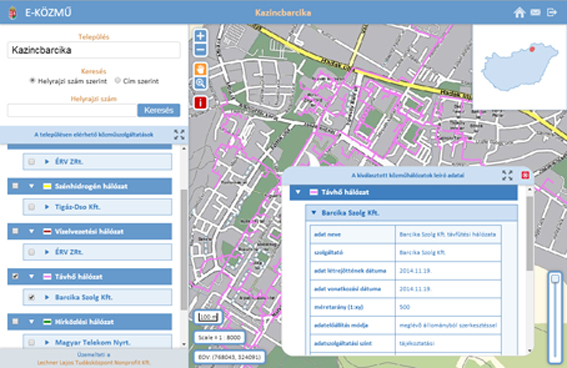Click the Keresés search button

click(x=159, y=110)
